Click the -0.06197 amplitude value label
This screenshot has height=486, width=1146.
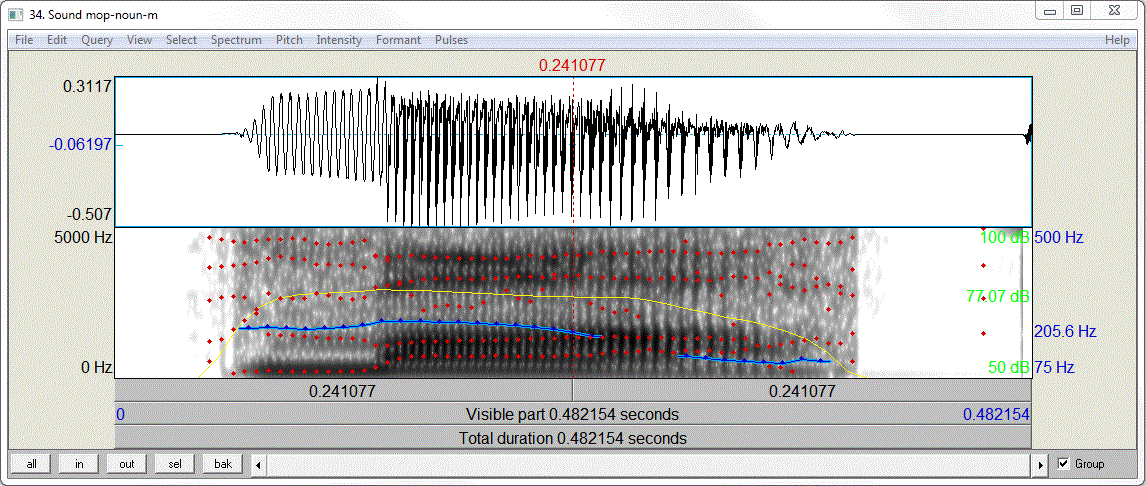(80, 144)
